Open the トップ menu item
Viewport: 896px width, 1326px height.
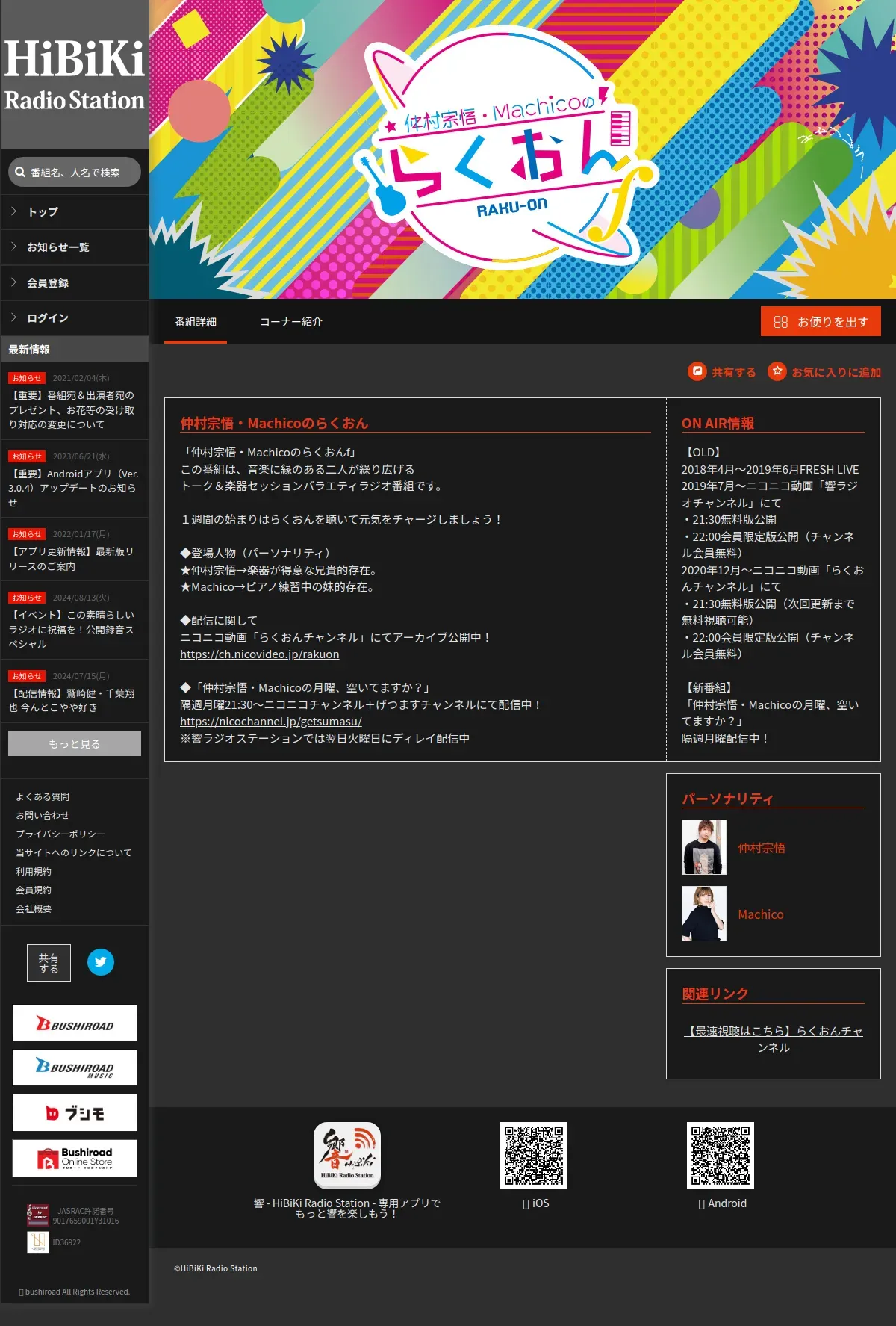tap(75, 212)
